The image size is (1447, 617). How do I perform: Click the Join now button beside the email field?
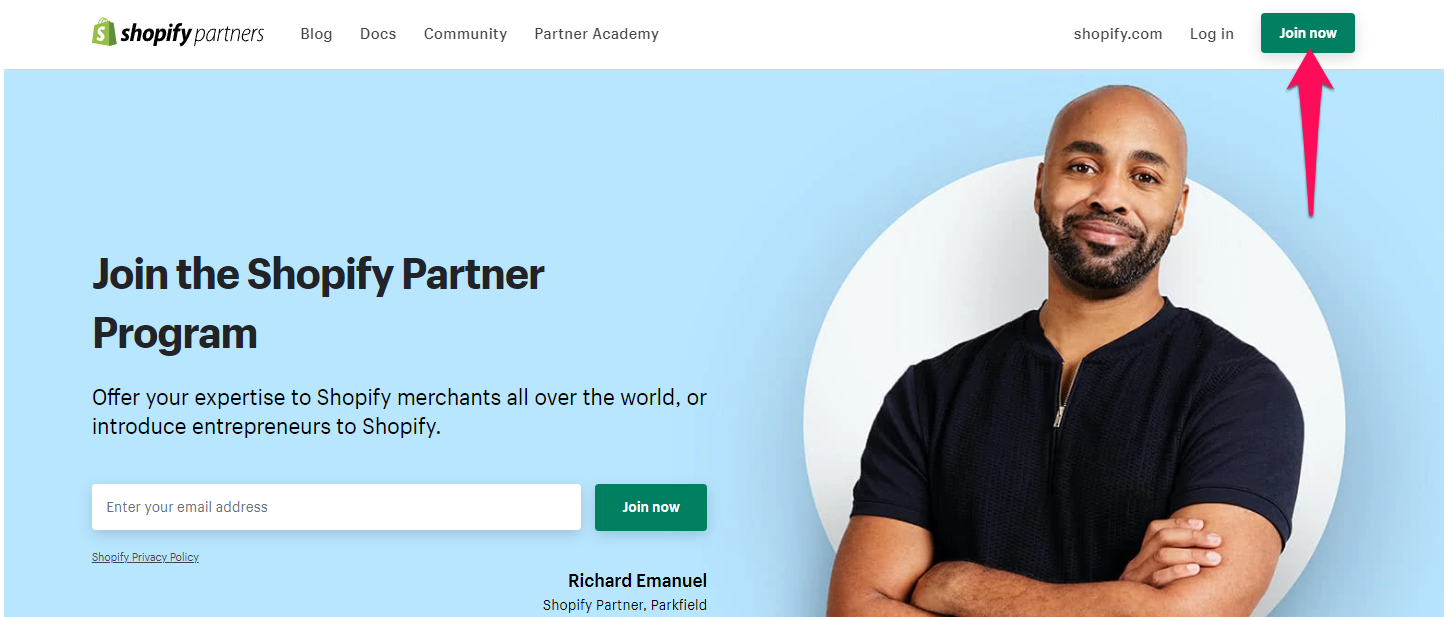pyautogui.click(x=651, y=507)
